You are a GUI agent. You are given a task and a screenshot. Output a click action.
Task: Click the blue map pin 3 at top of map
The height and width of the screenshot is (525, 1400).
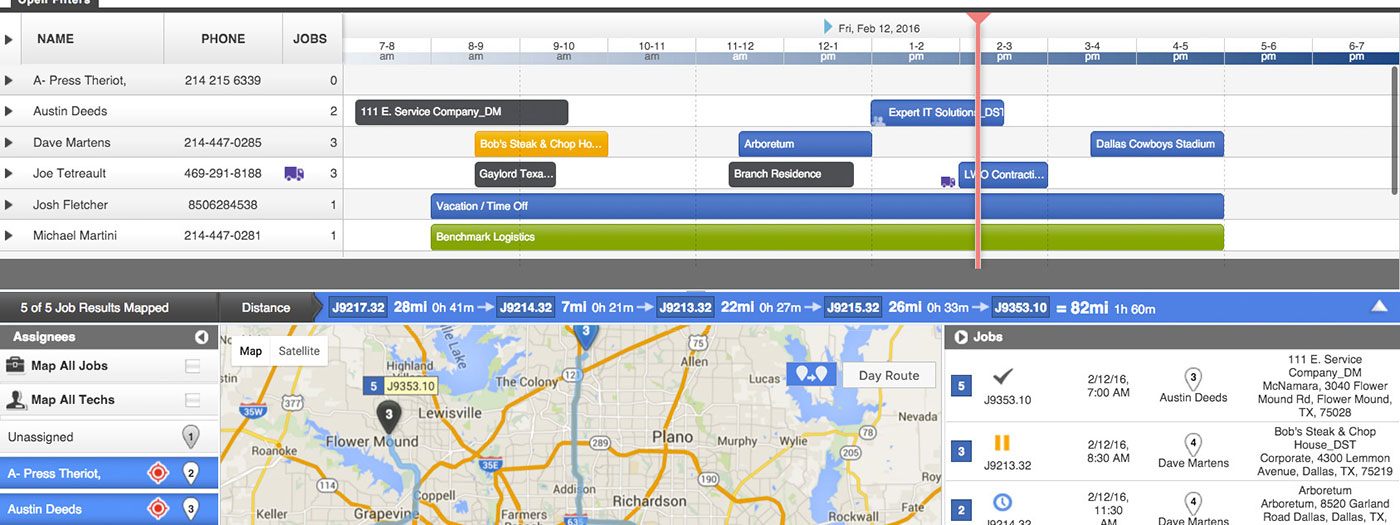click(x=585, y=335)
